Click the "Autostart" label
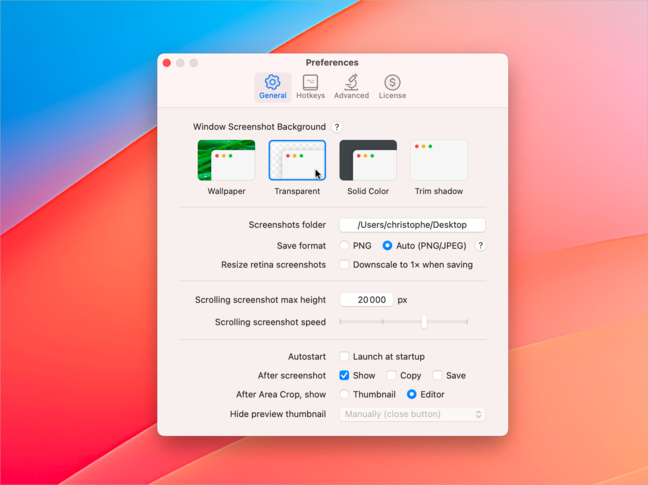Viewport: 648px width, 485px height. pos(307,357)
